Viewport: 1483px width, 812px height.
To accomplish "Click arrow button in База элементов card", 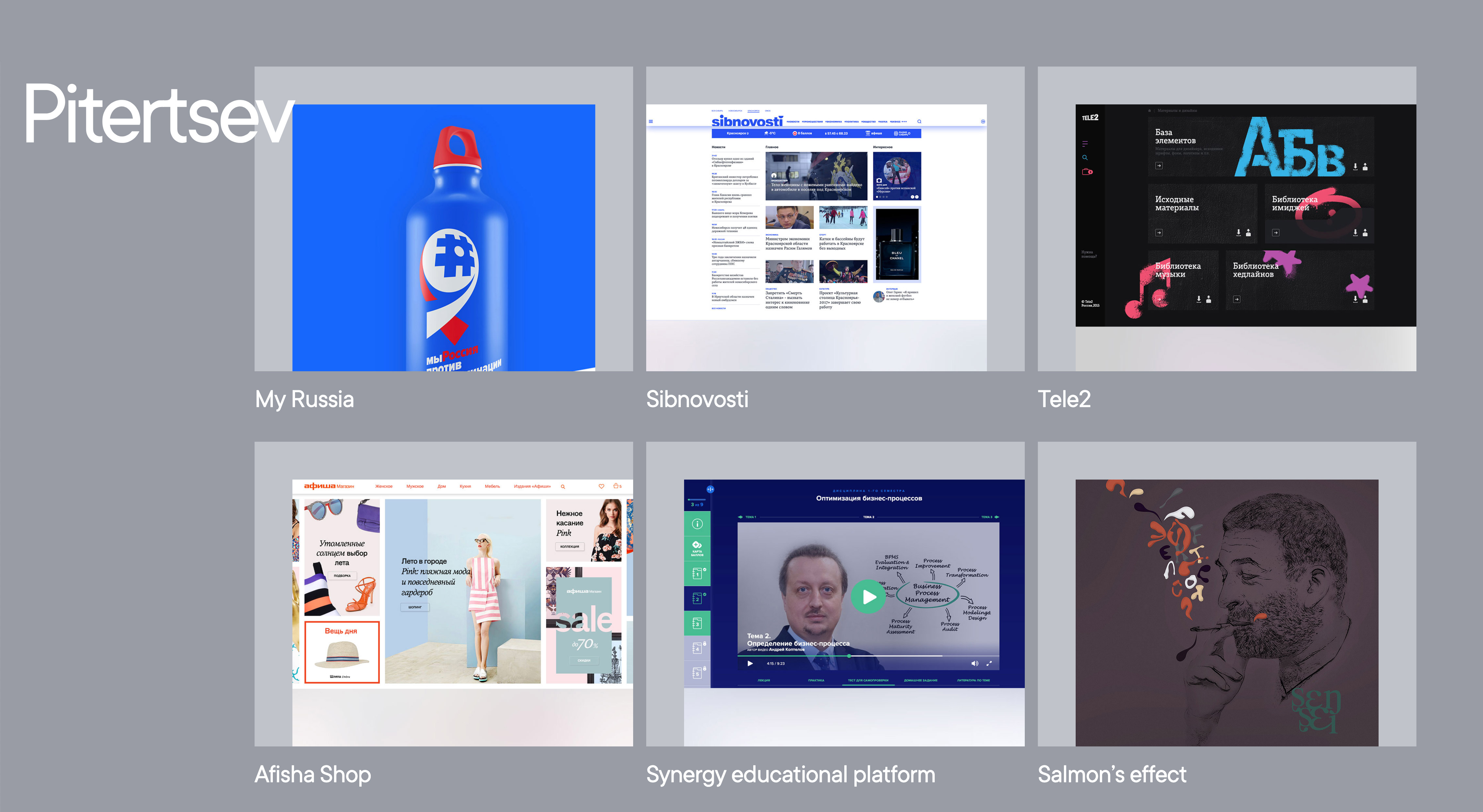I will pos(1159,166).
